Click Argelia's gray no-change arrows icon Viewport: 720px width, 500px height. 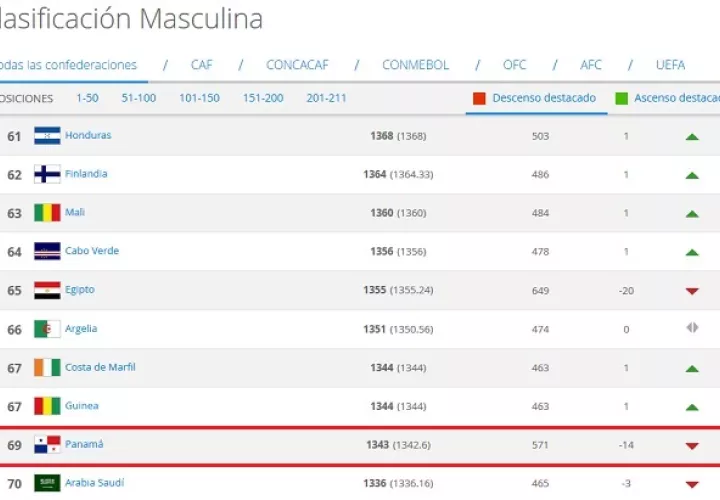(692, 328)
